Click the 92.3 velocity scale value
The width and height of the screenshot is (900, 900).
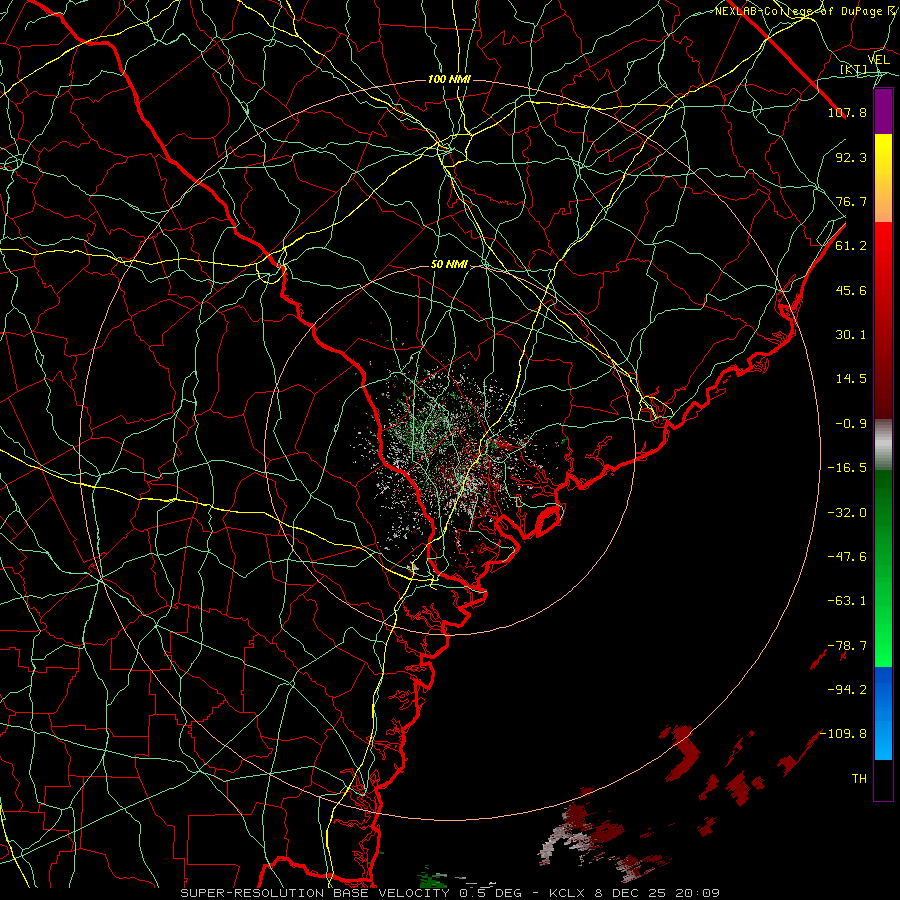pos(851,157)
